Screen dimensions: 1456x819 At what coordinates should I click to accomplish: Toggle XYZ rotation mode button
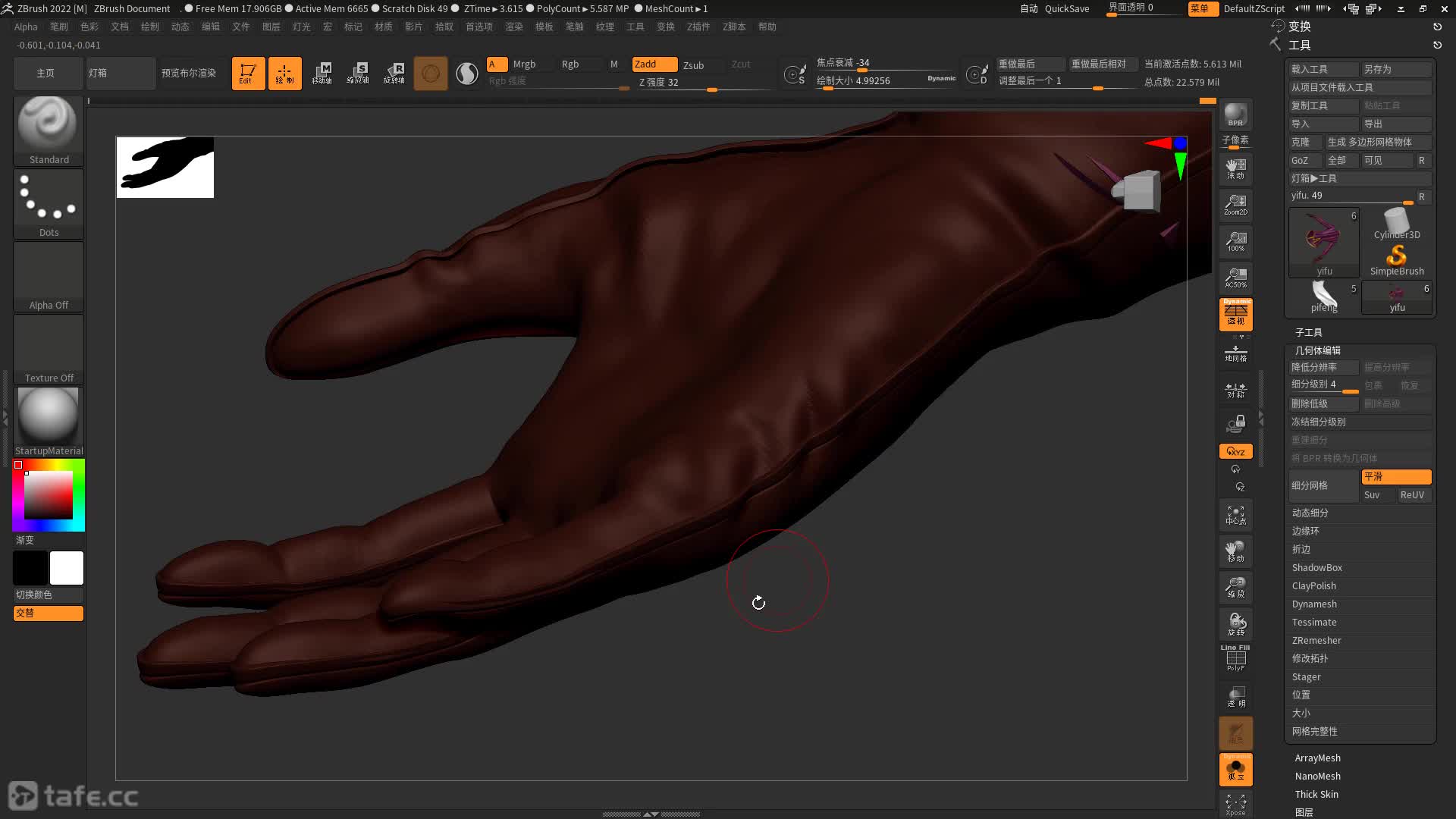[x=1235, y=451]
